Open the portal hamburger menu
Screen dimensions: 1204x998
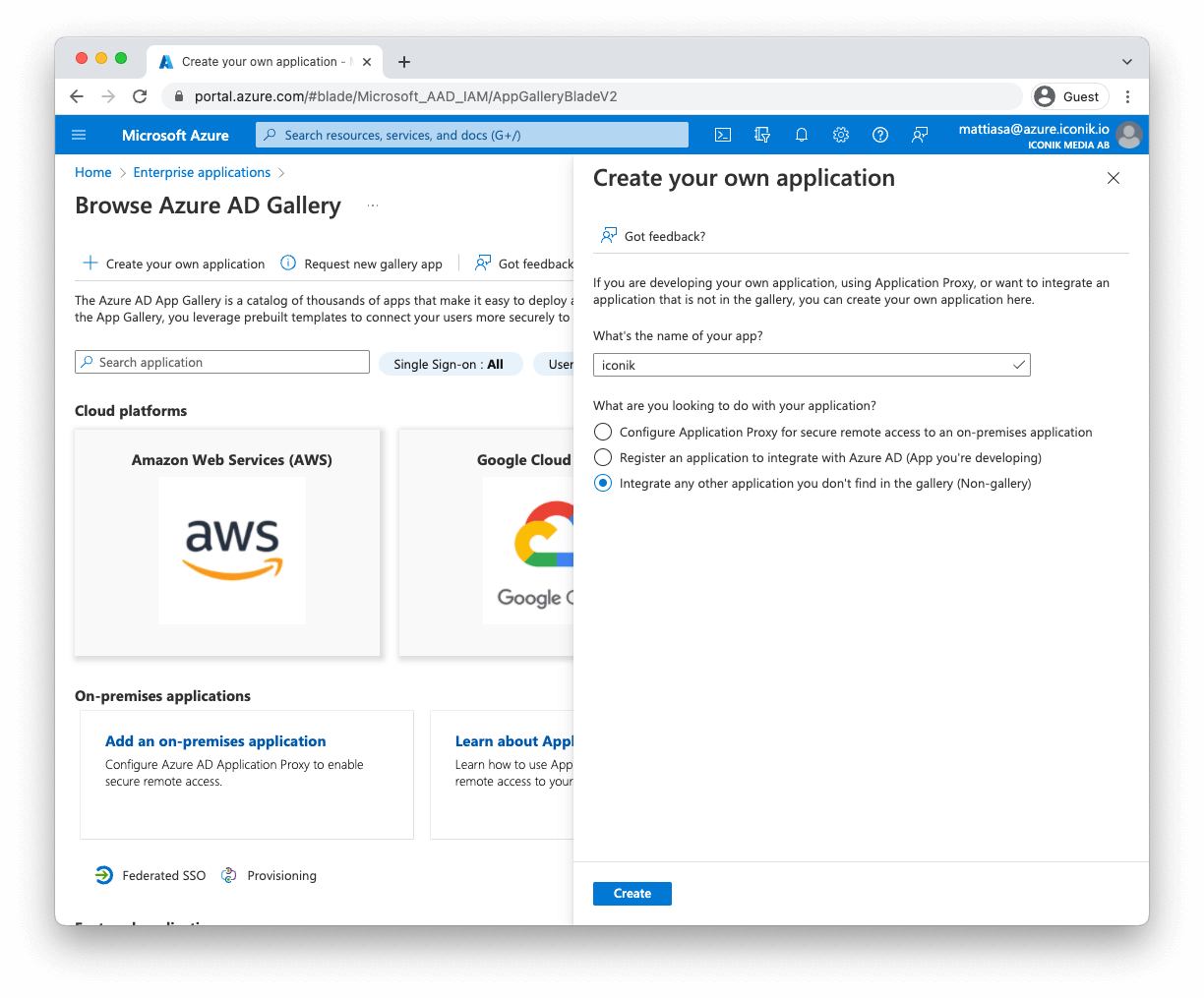[79, 135]
